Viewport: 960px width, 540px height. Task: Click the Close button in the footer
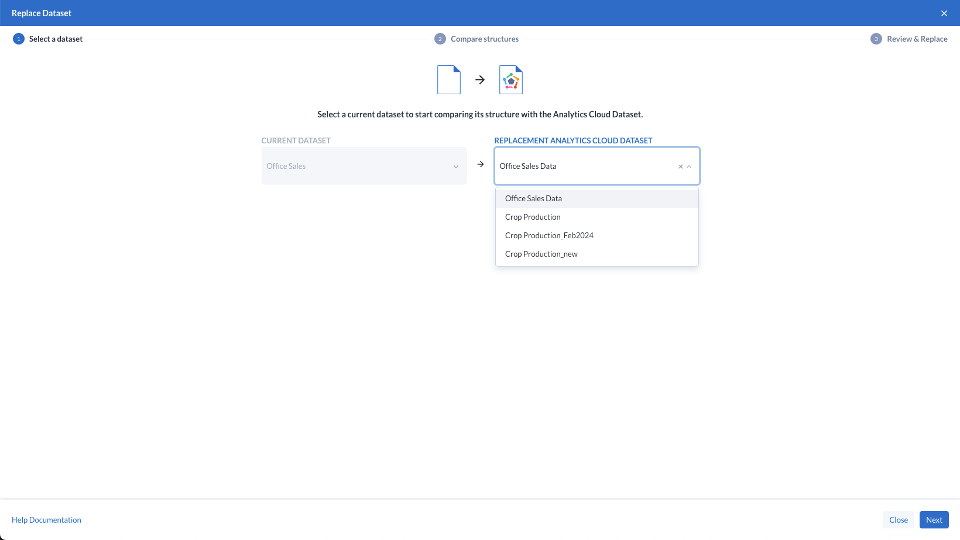[898, 520]
